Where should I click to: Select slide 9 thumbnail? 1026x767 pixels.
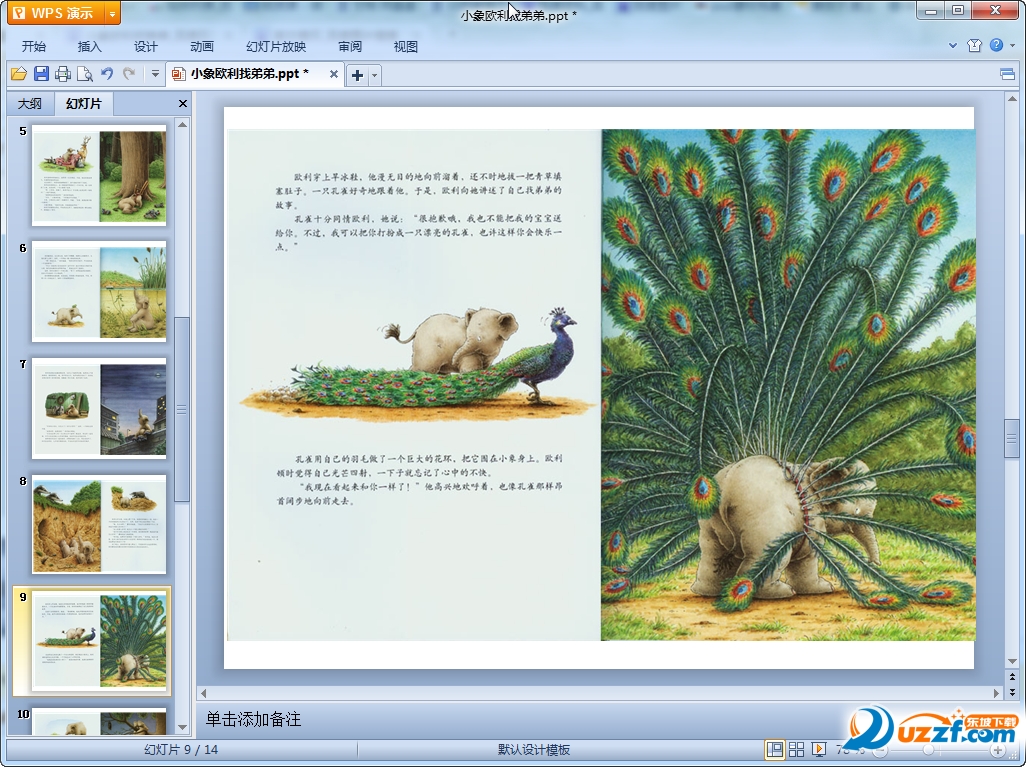click(x=99, y=641)
